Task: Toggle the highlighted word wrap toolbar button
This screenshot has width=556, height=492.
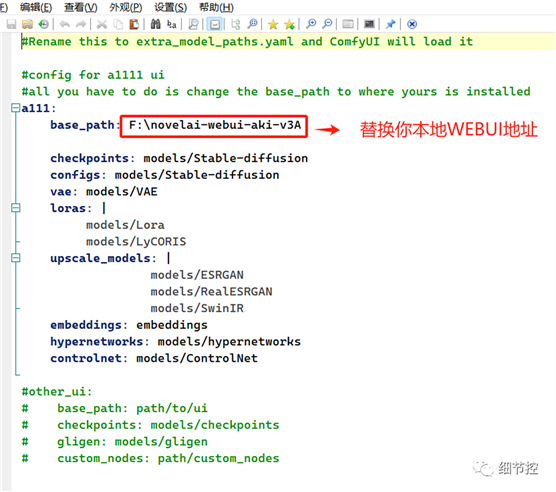Action: pos(215,24)
